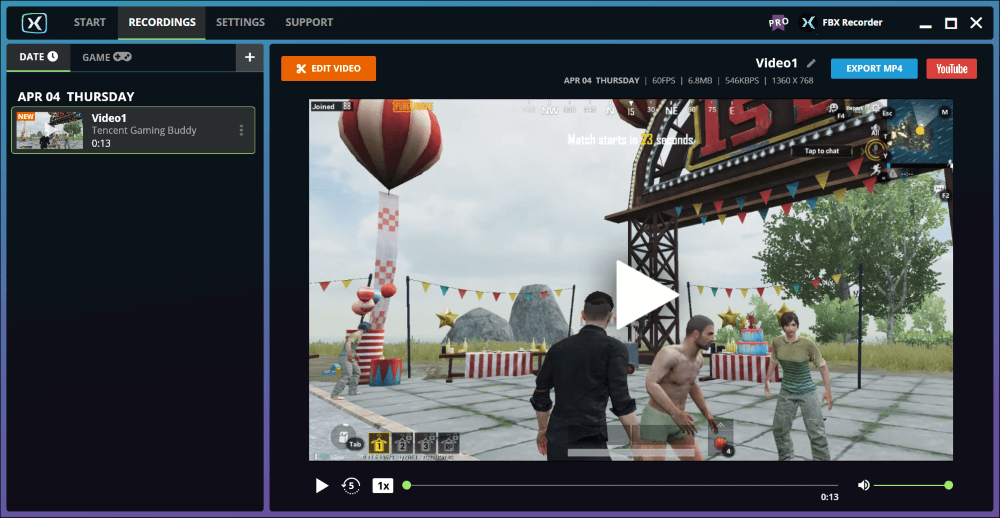This screenshot has width=1000, height=518.
Task: Click the pencil icon to rename Video1
Action: click(811, 63)
